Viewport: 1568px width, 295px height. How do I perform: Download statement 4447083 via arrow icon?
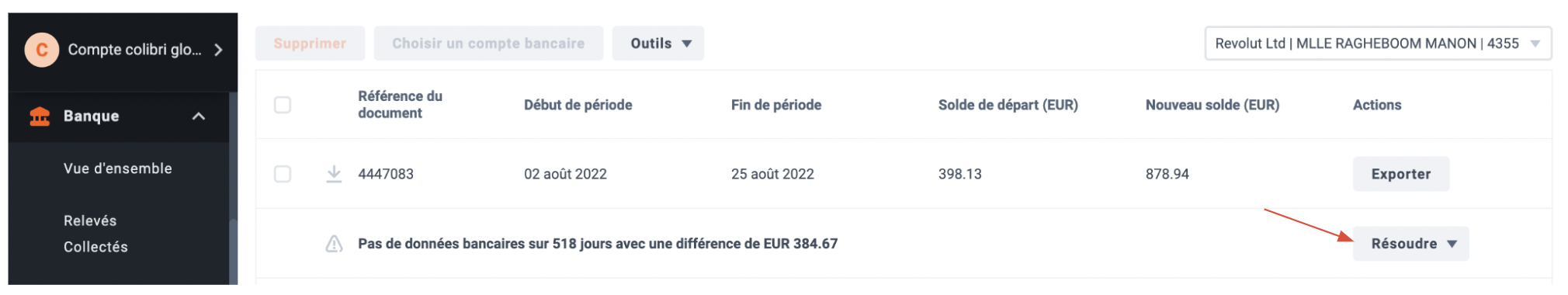[334, 174]
